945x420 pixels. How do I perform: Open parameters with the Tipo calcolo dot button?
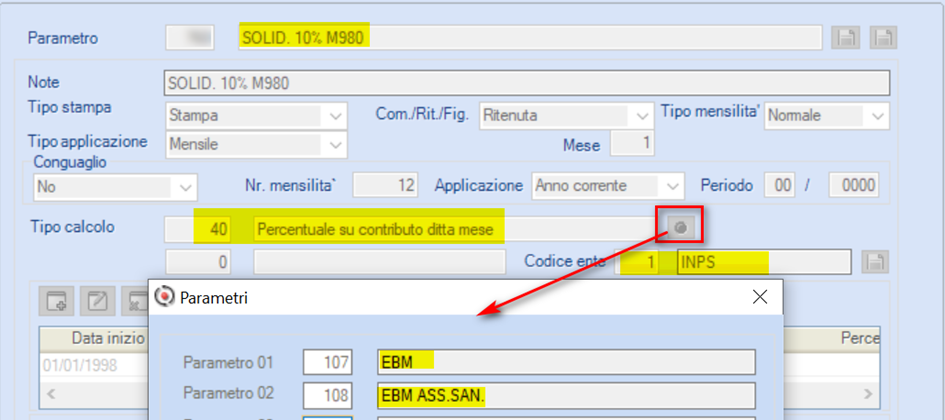(x=681, y=228)
